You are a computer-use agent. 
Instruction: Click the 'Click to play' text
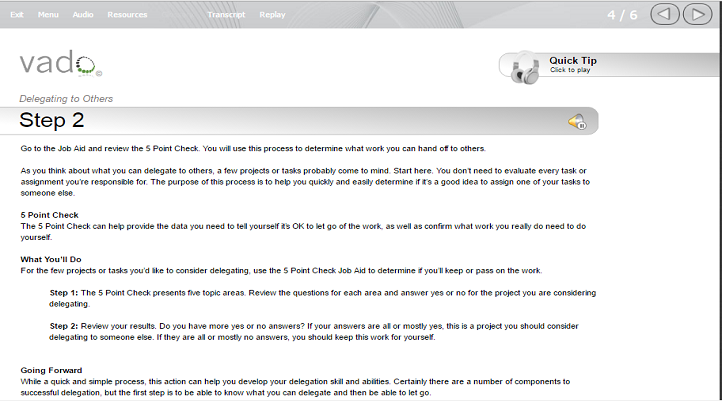(x=570, y=70)
